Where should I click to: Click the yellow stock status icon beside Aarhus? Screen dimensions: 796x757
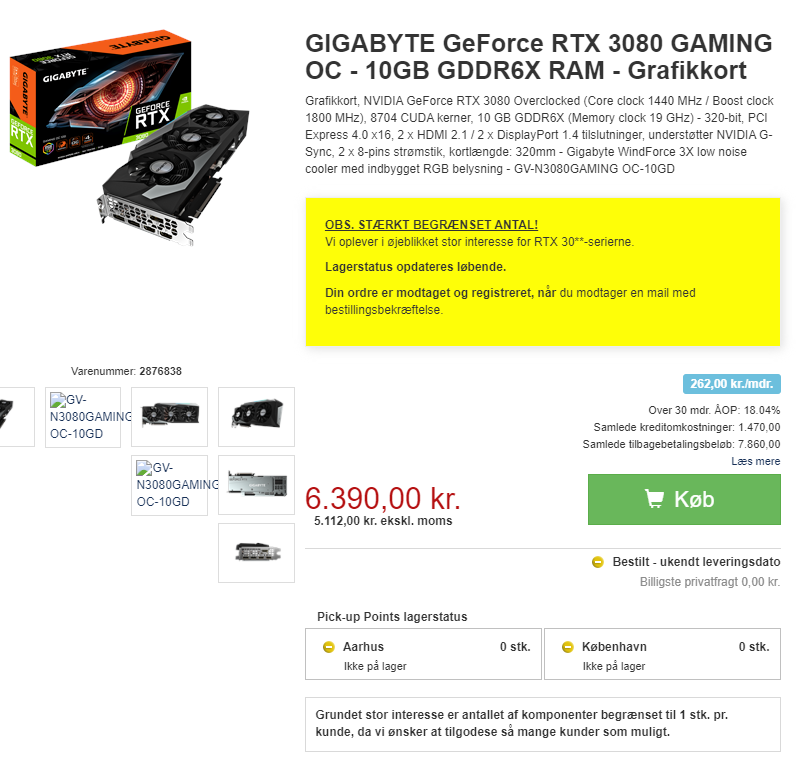[328, 647]
